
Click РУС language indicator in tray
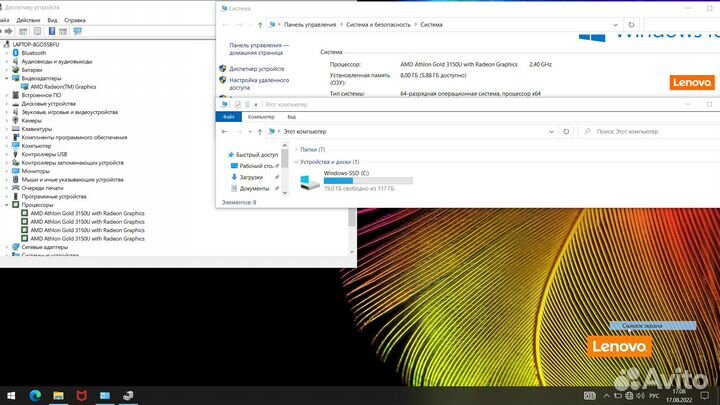(x=654, y=396)
